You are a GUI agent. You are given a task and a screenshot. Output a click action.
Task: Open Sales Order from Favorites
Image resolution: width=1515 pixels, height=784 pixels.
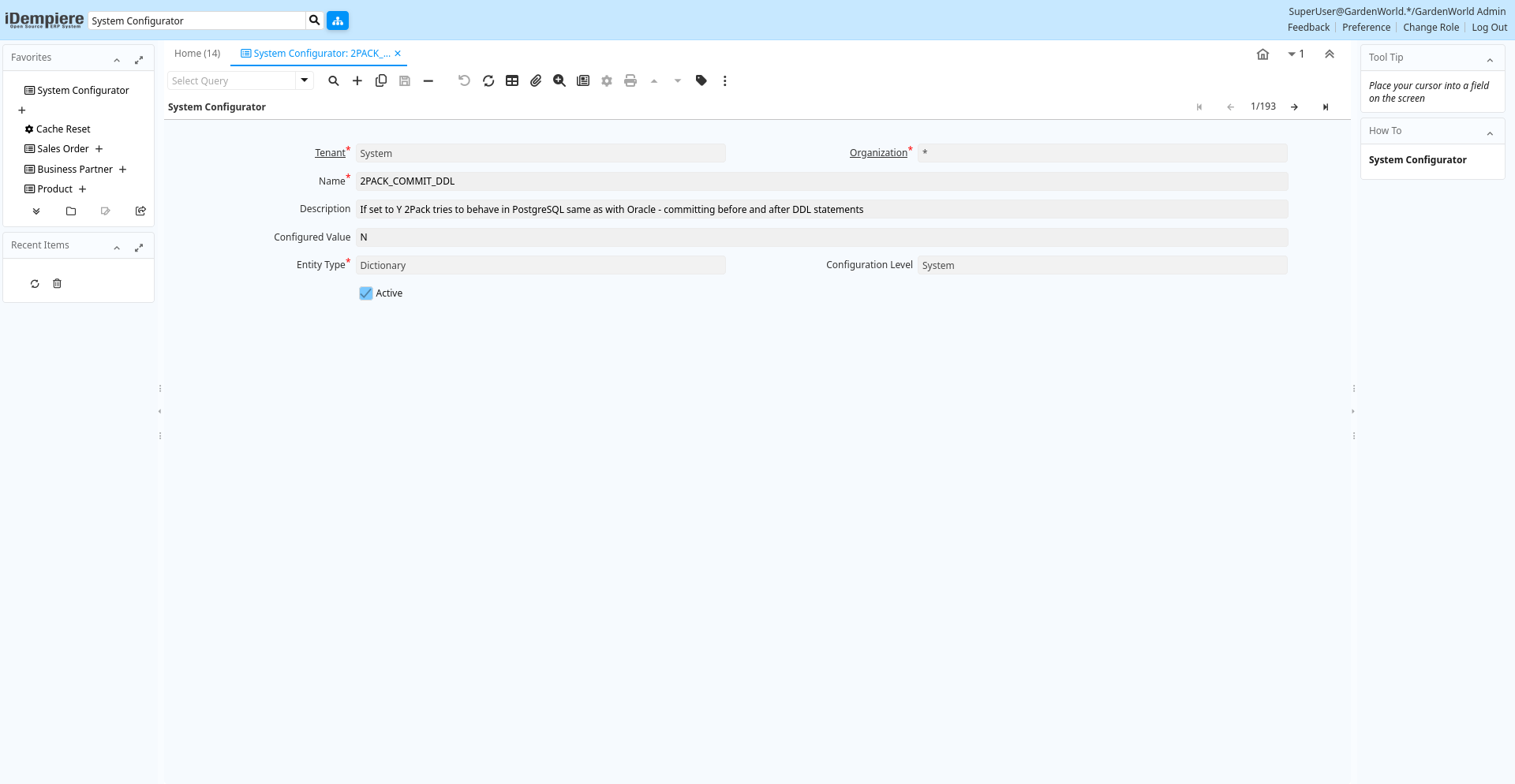[63, 149]
